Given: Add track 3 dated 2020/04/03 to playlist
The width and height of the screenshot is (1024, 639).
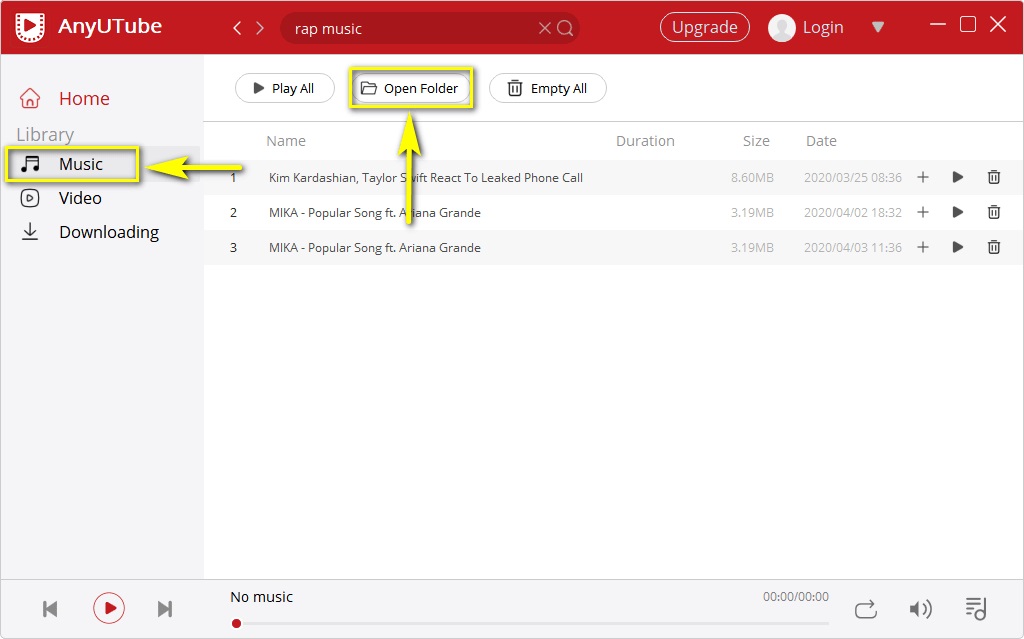Looking at the screenshot, I should point(923,247).
